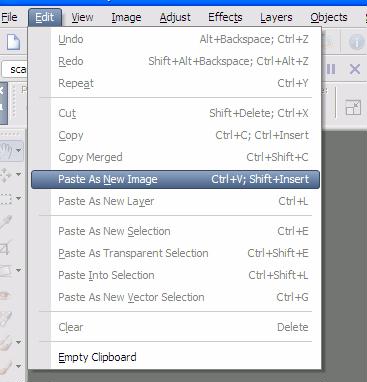The width and height of the screenshot is (367, 382).
Task: Select the Red Eye tool icon
Action: (5, 295)
